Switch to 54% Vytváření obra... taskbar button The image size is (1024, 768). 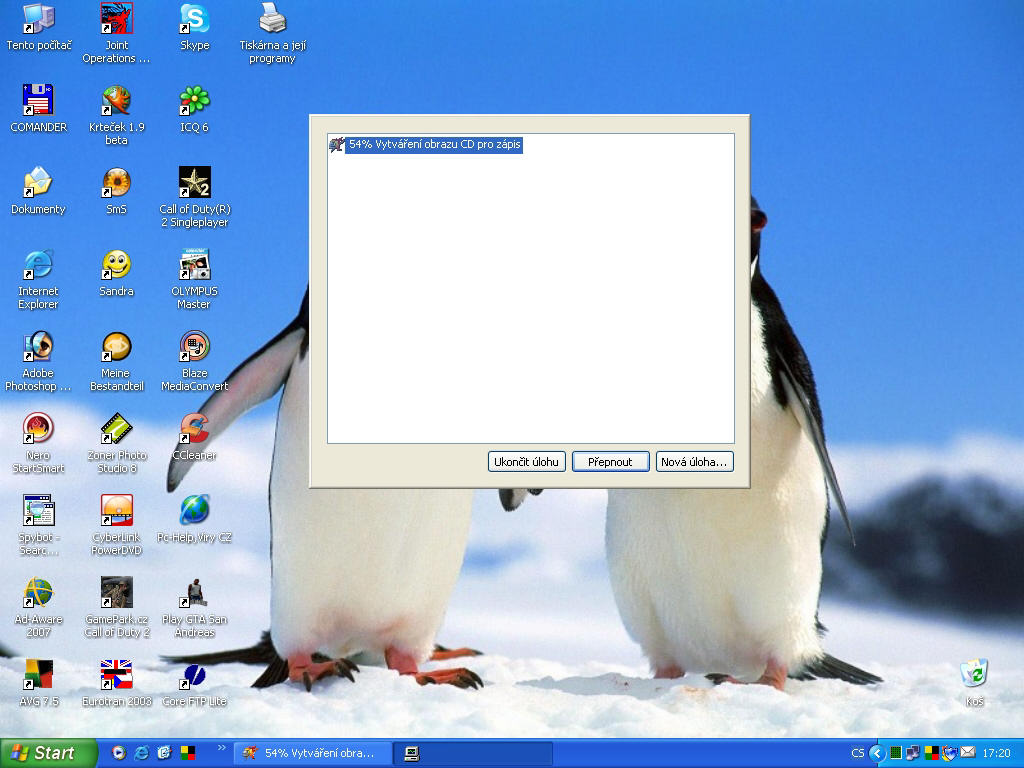312,753
